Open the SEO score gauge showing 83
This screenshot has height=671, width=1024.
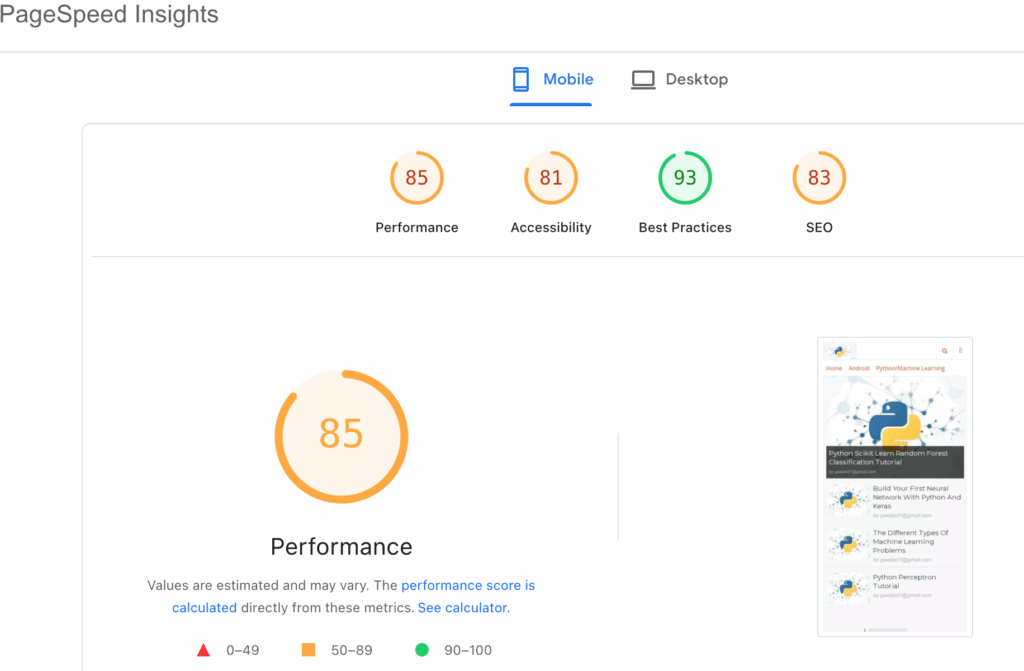click(x=819, y=178)
